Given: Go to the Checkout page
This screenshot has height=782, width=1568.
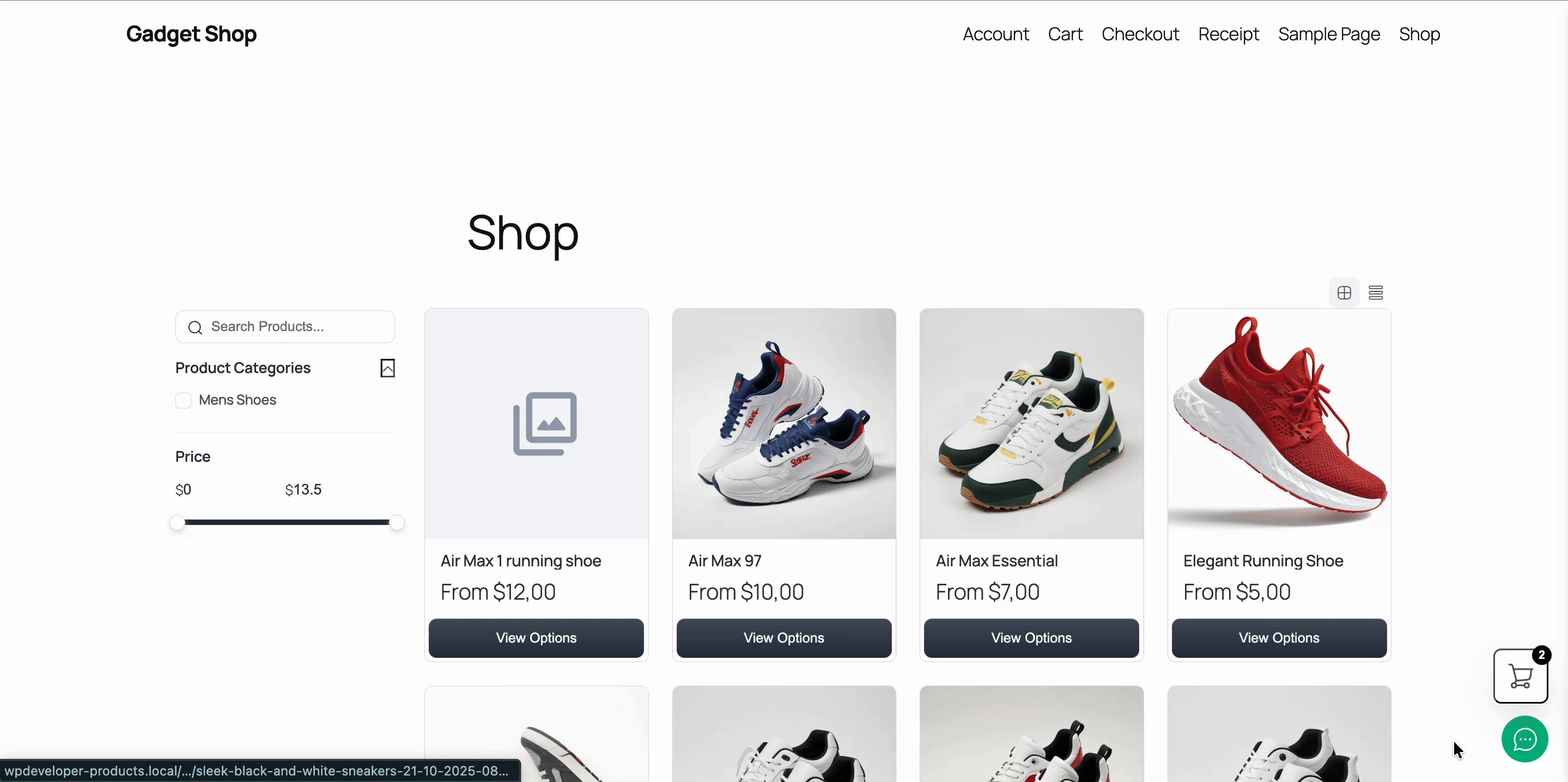Looking at the screenshot, I should pyautogui.click(x=1140, y=34).
